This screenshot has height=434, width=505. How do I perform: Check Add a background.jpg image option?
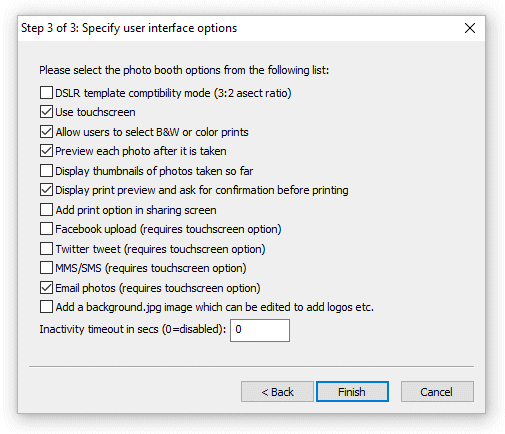point(46,307)
